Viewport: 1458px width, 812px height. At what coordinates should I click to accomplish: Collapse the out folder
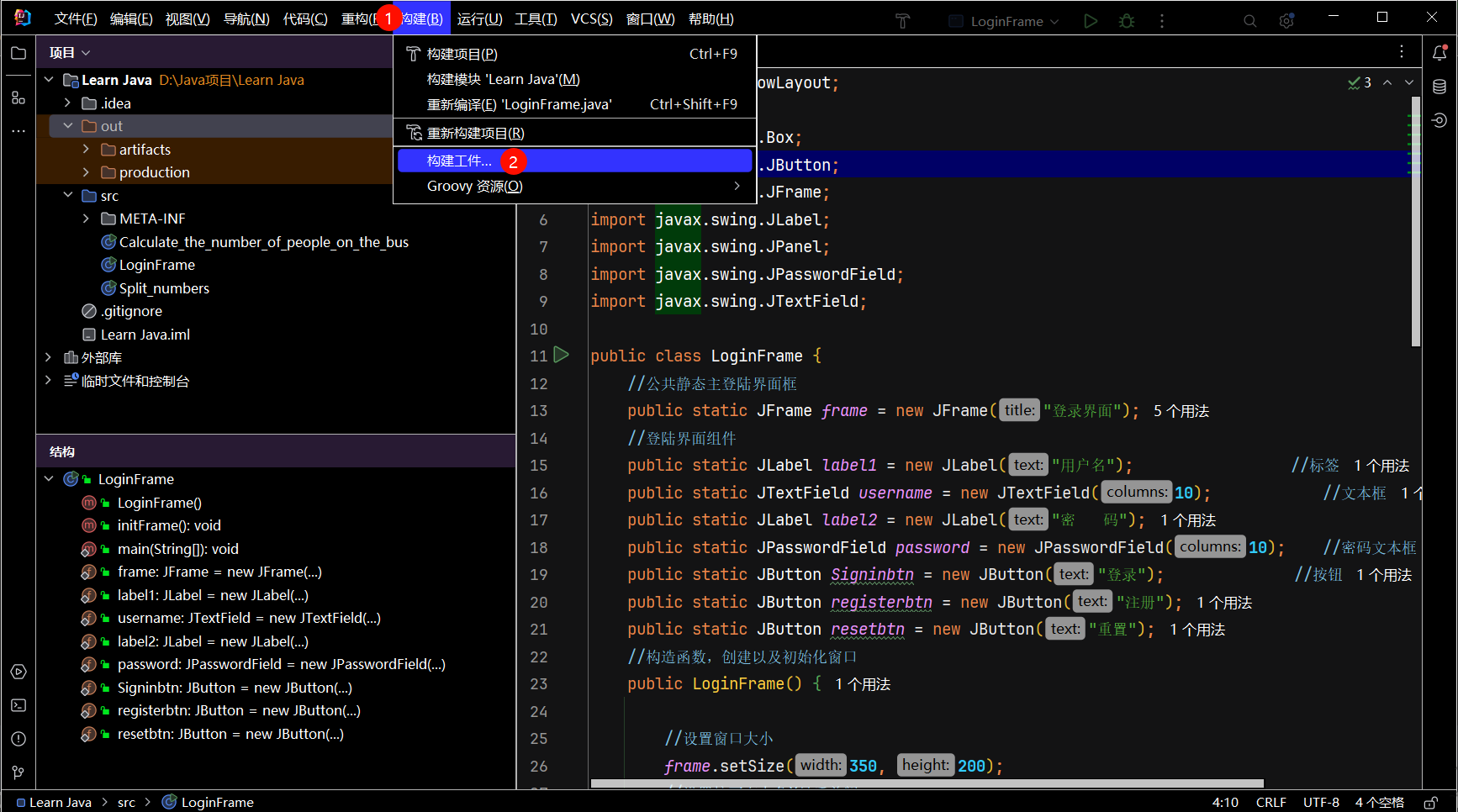[67, 126]
